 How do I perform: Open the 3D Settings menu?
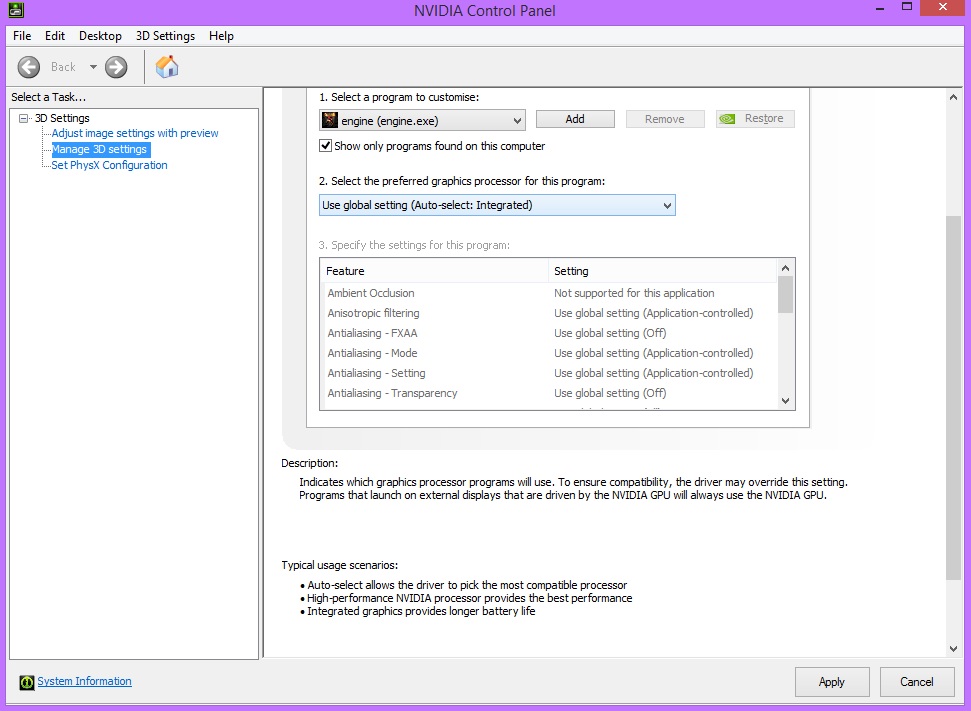165,36
